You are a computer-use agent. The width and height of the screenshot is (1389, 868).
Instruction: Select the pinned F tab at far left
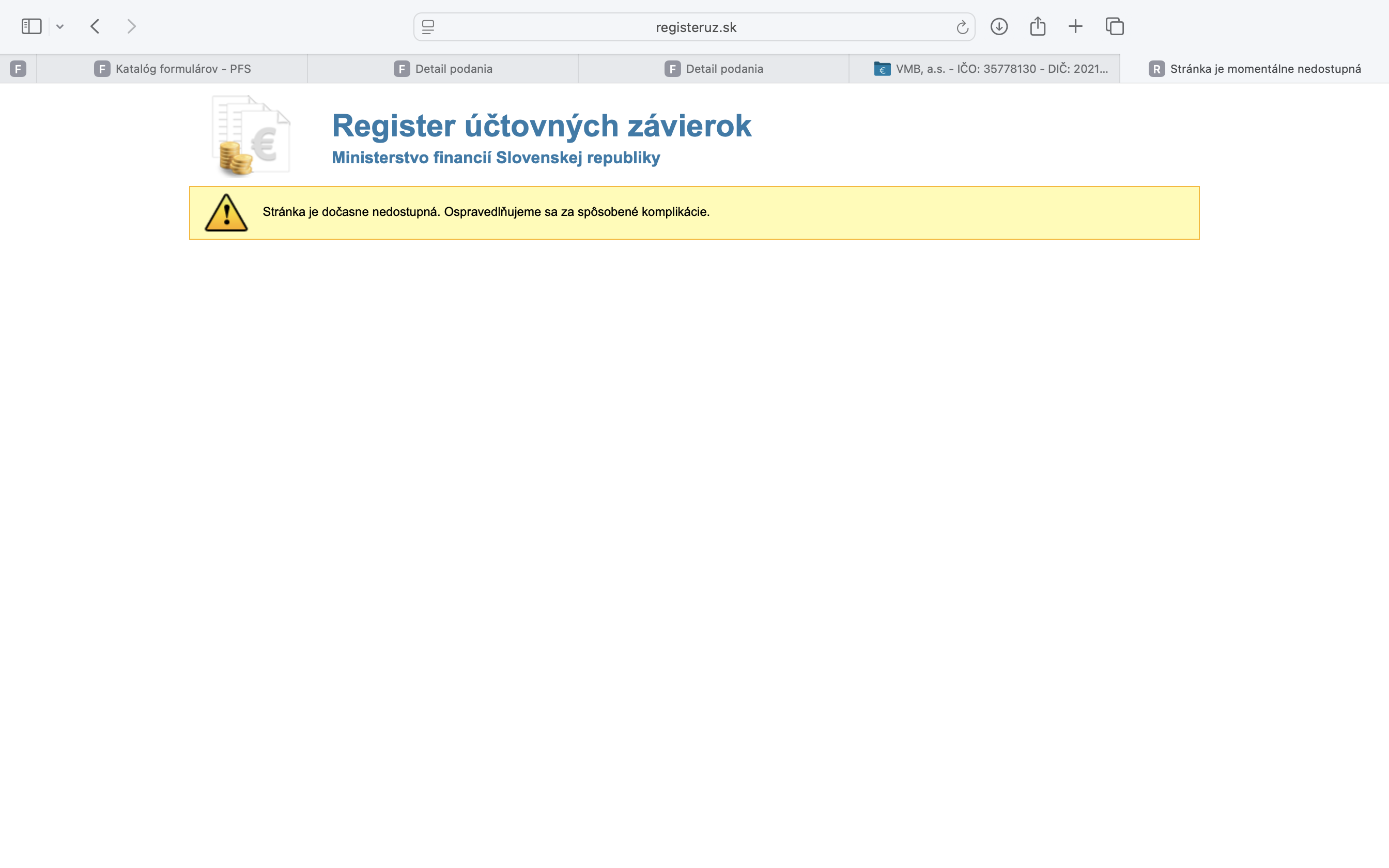[19, 69]
